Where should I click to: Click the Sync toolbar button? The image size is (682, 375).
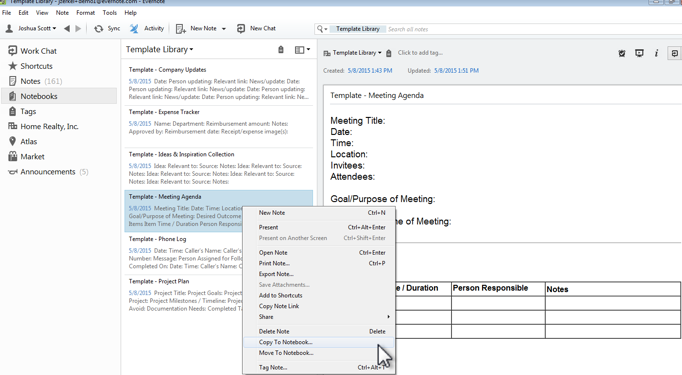(107, 29)
